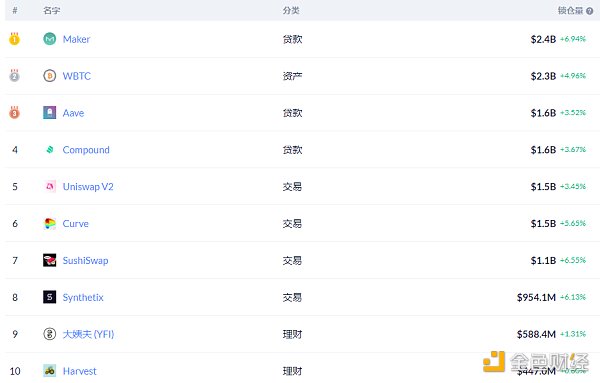
Task: Open the Uniswap V2 link
Action: [x=88, y=187]
